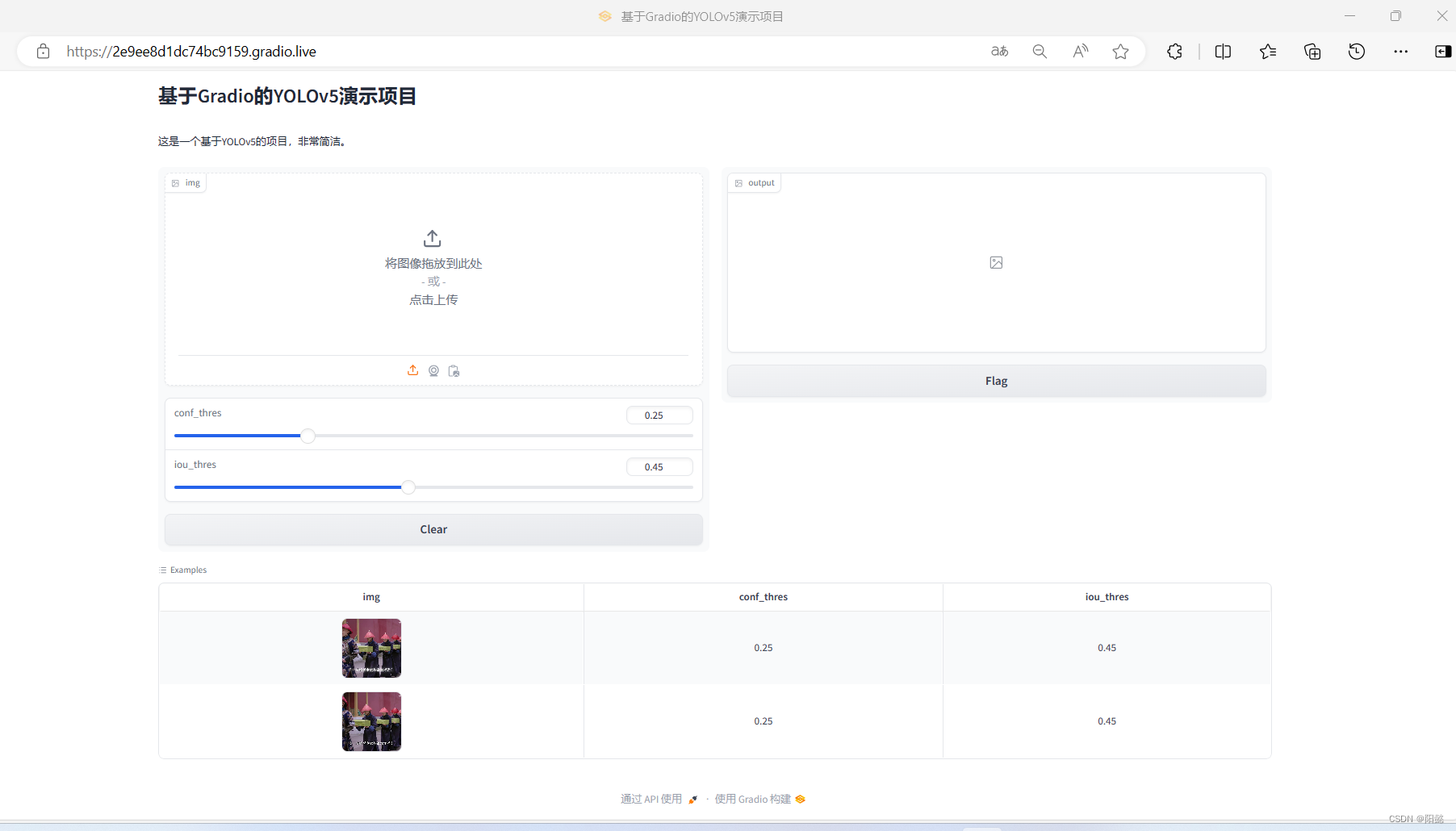
Task: Click iou_thres 0.45 in second example row
Action: [1107, 721]
